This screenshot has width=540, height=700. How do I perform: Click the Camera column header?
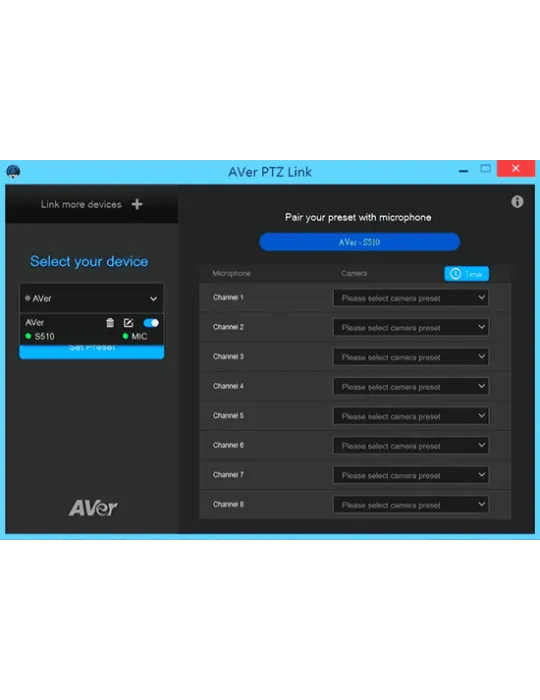click(354, 273)
